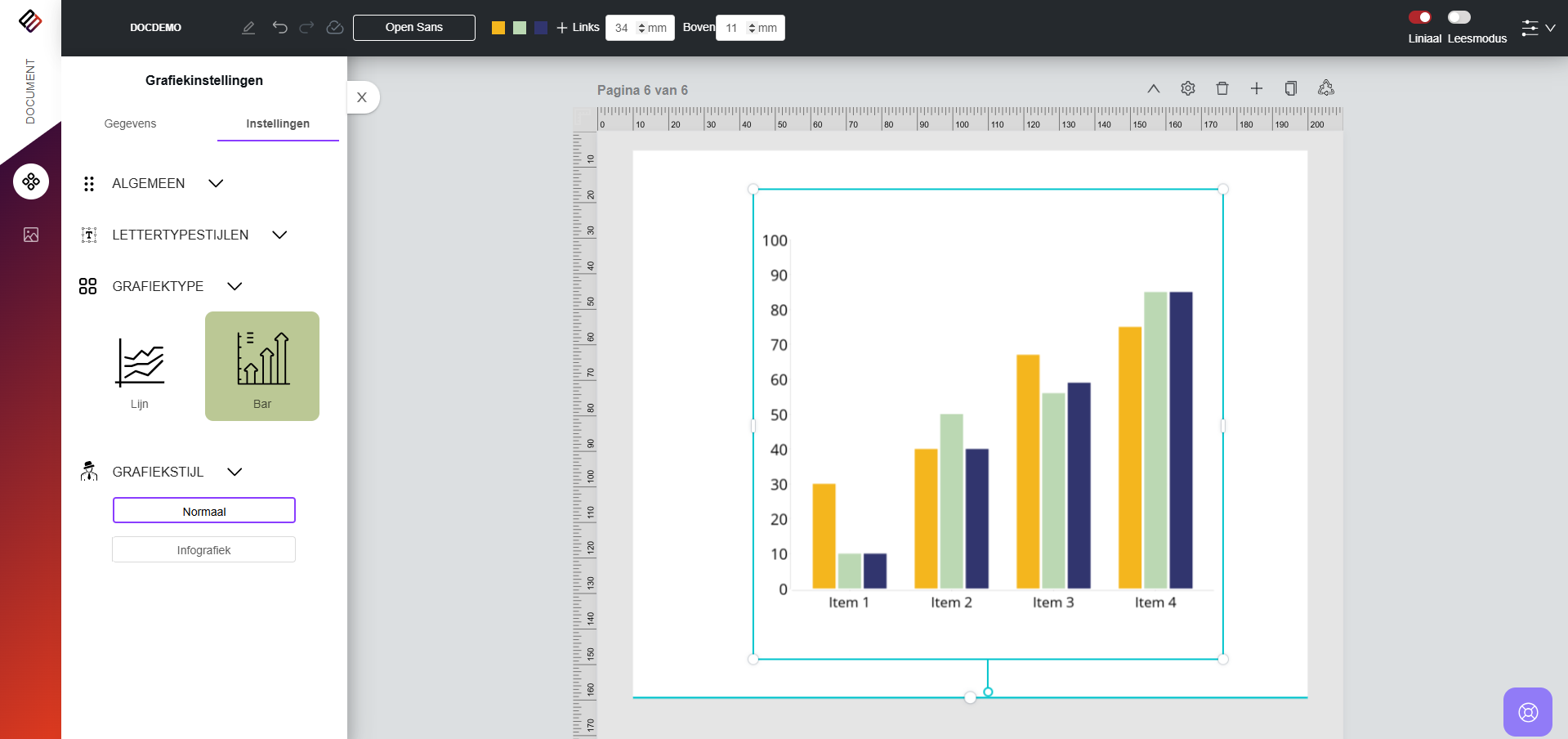Click the undo arrow icon
Screen dimensions: 1568x739
point(279,28)
